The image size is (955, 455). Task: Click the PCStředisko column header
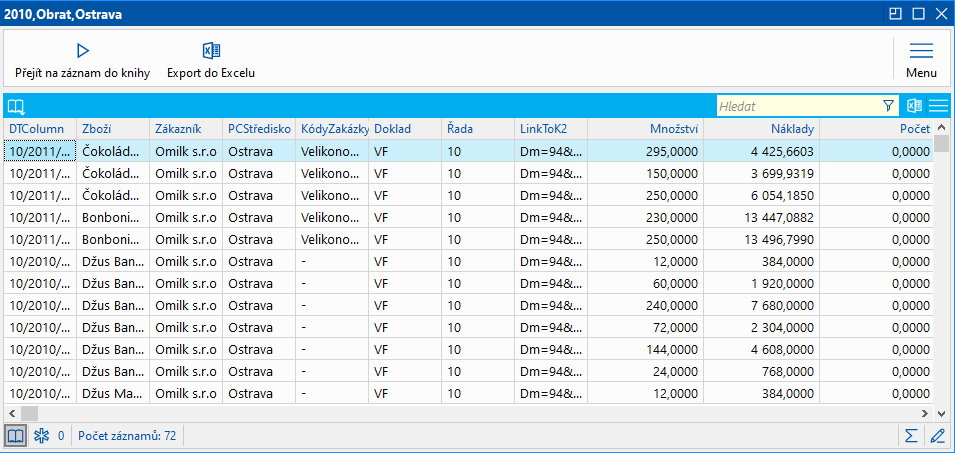(x=259, y=129)
